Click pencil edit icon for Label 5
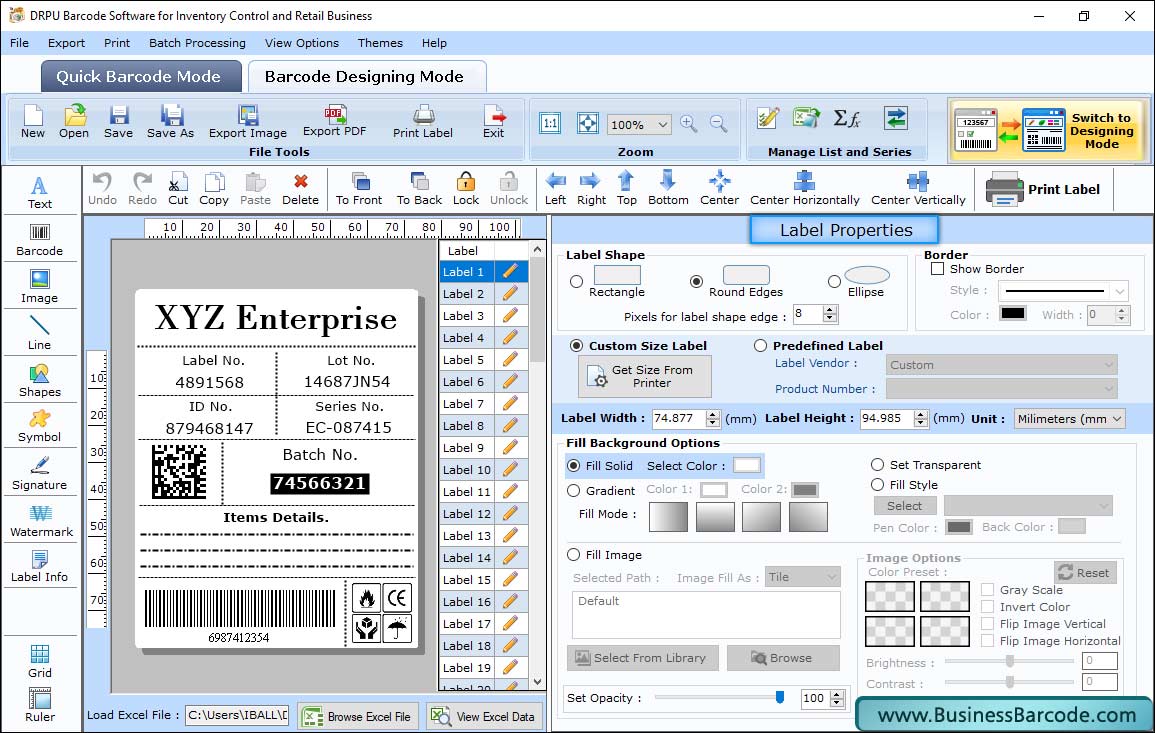 (x=510, y=360)
